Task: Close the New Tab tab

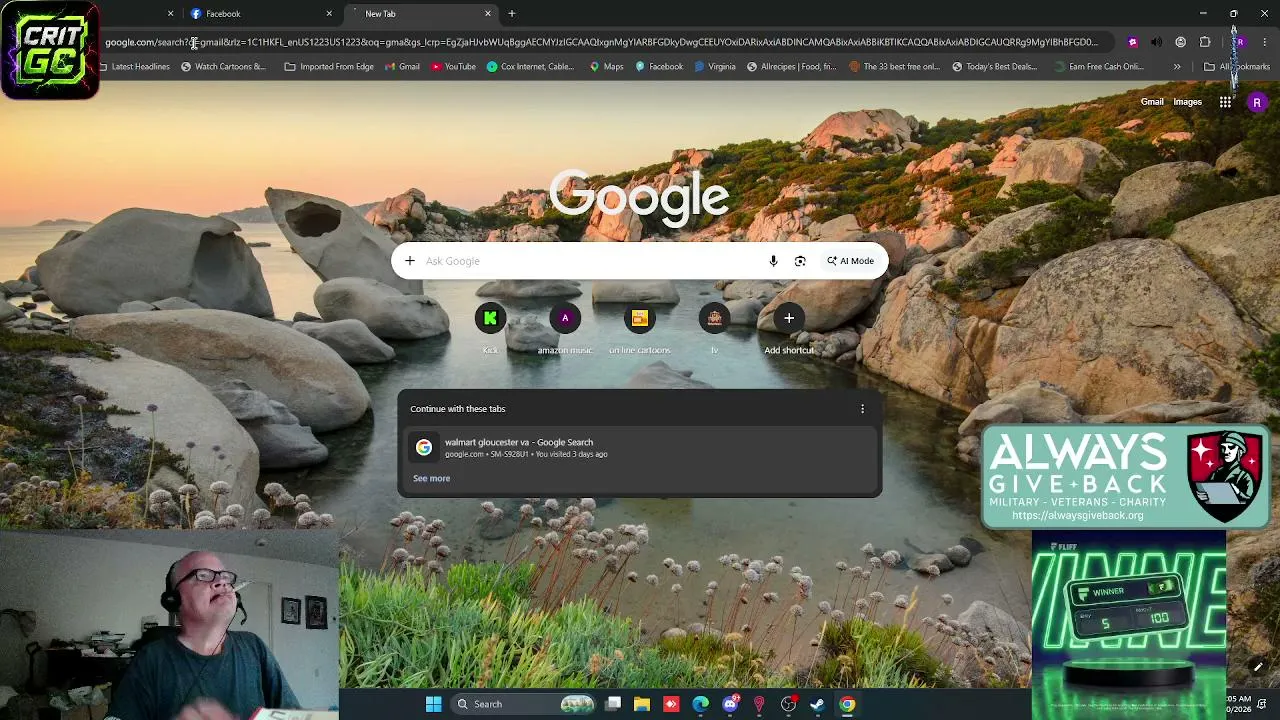Action: (488, 14)
